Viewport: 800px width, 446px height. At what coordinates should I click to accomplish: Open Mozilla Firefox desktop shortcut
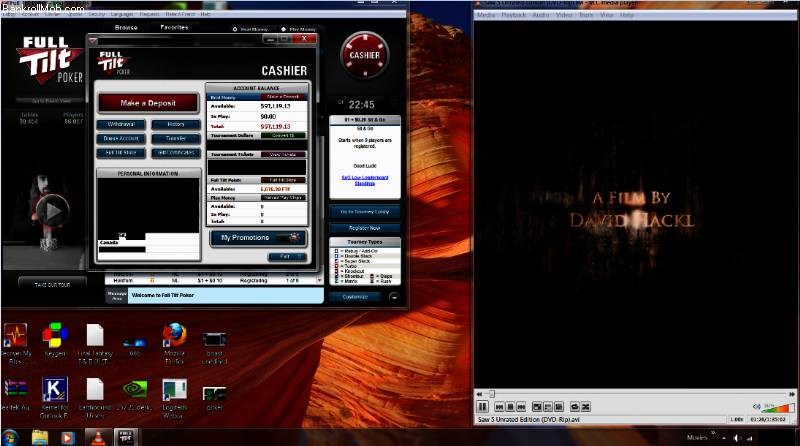174,343
